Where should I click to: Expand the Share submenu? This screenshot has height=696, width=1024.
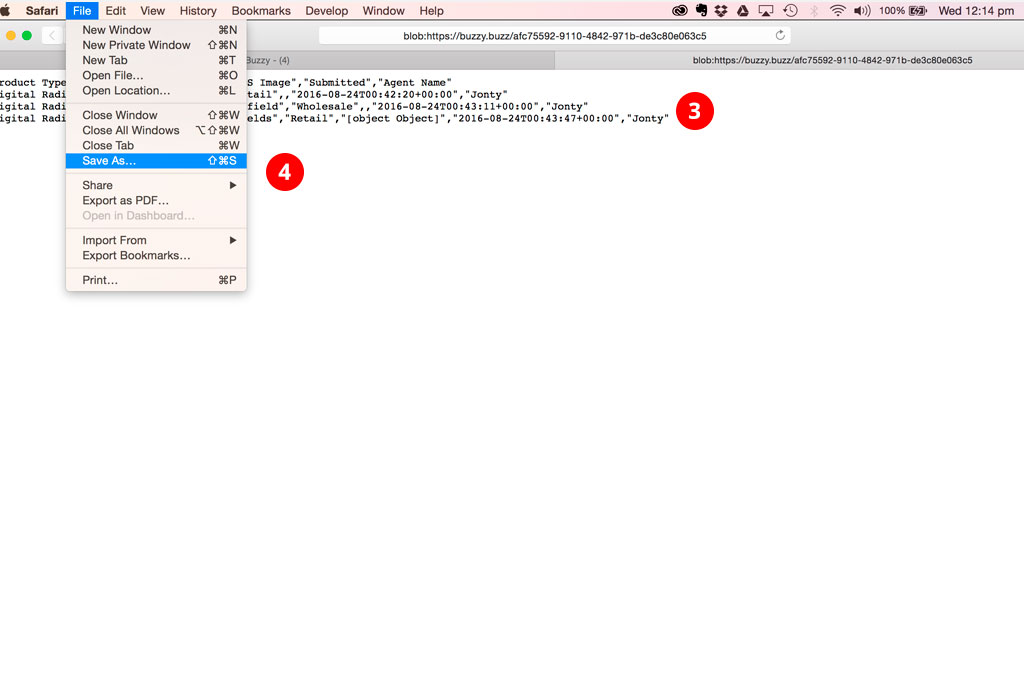point(97,185)
